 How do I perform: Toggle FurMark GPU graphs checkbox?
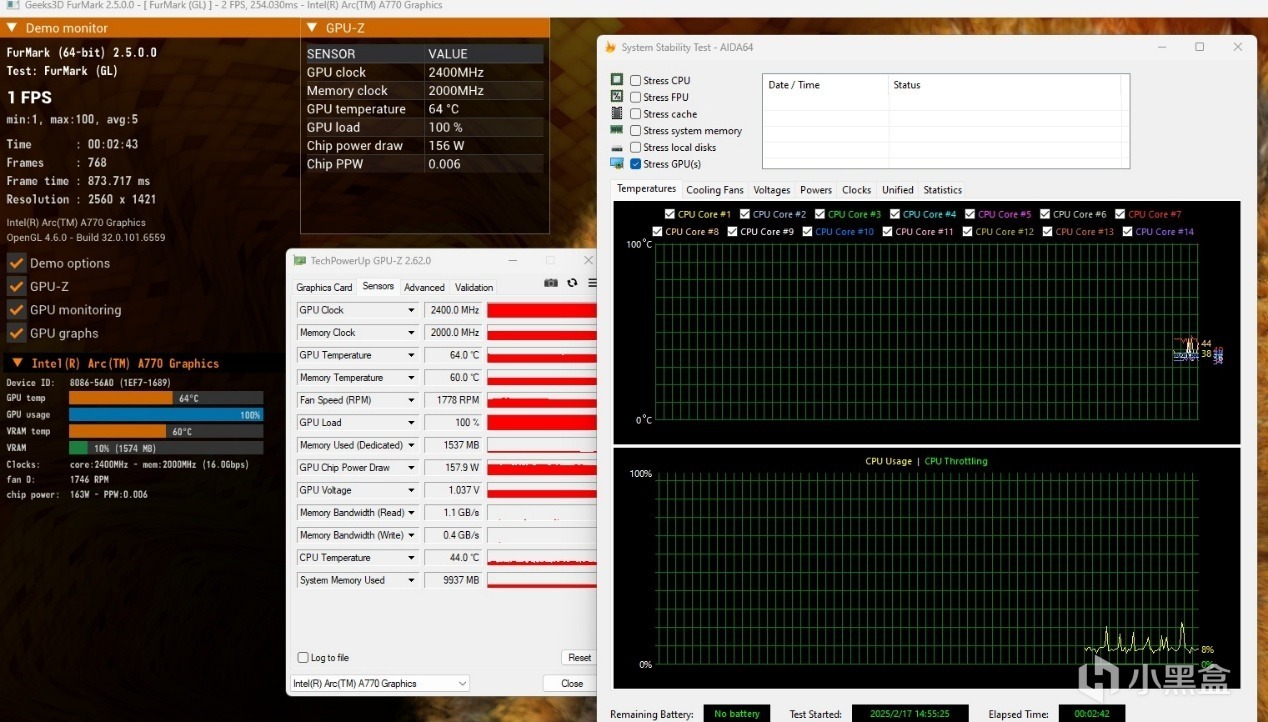pyautogui.click(x=16, y=333)
